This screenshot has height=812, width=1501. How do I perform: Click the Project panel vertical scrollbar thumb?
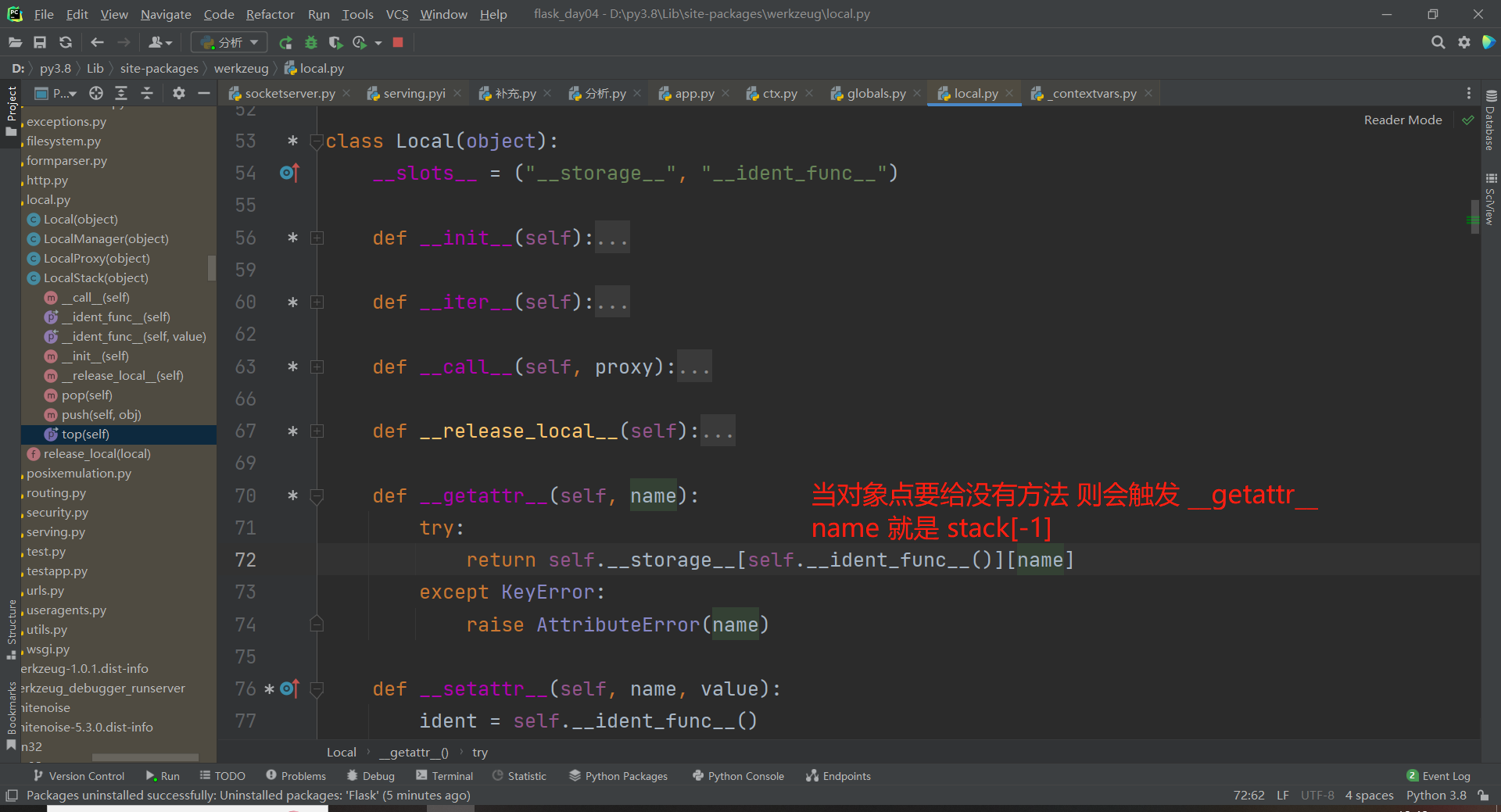(211, 267)
